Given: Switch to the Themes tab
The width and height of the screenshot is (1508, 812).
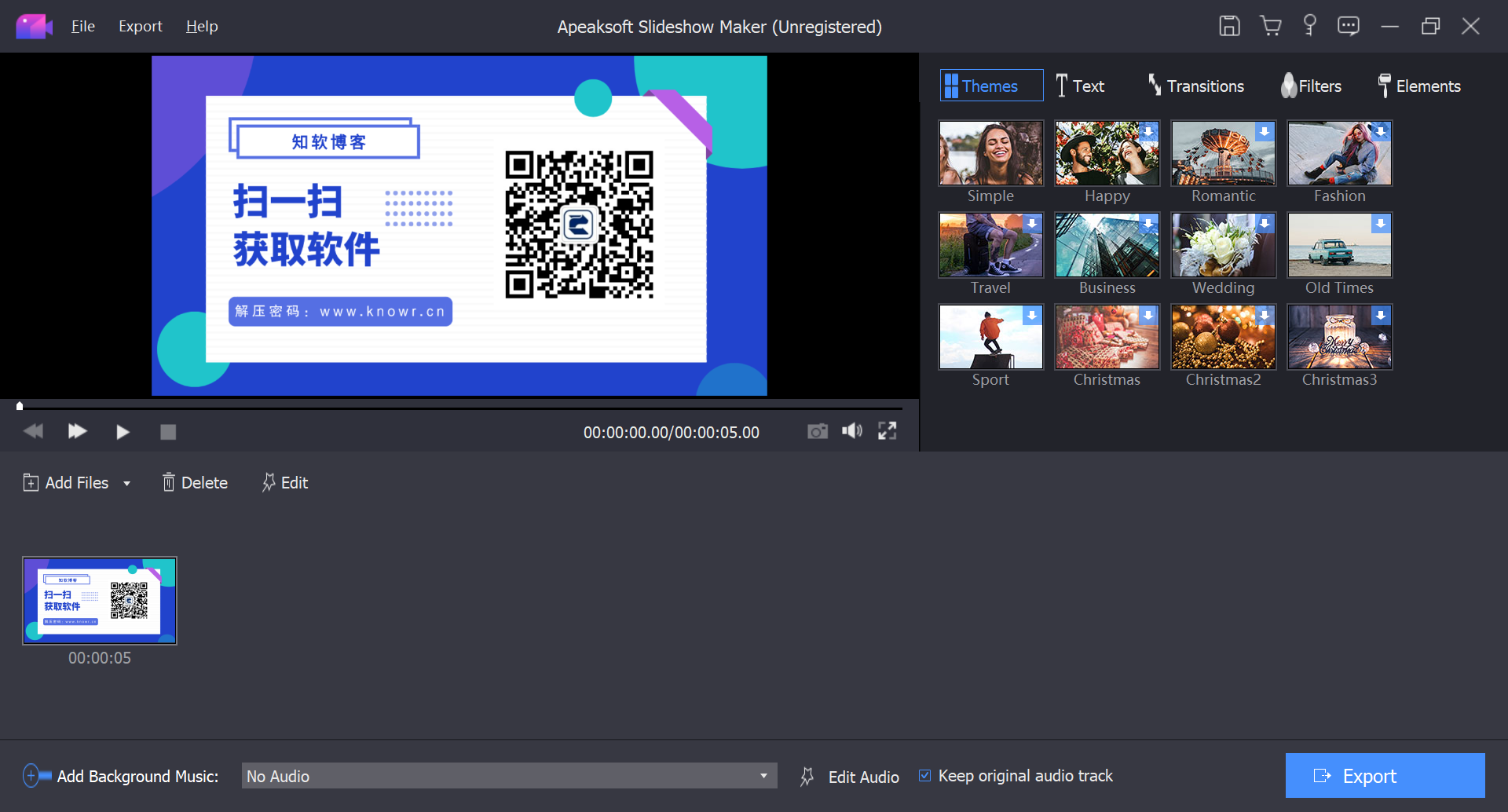Looking at the screenshot, I should tap(991, 86).
